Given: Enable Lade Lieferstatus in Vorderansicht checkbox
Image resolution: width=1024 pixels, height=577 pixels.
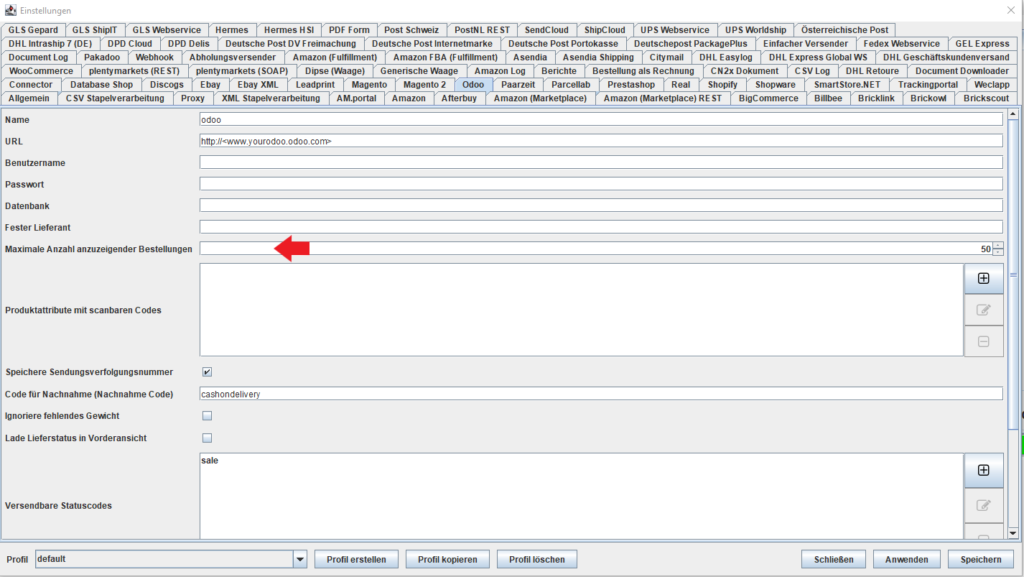Looking at the screenshot, I should [x=207, y=438].
